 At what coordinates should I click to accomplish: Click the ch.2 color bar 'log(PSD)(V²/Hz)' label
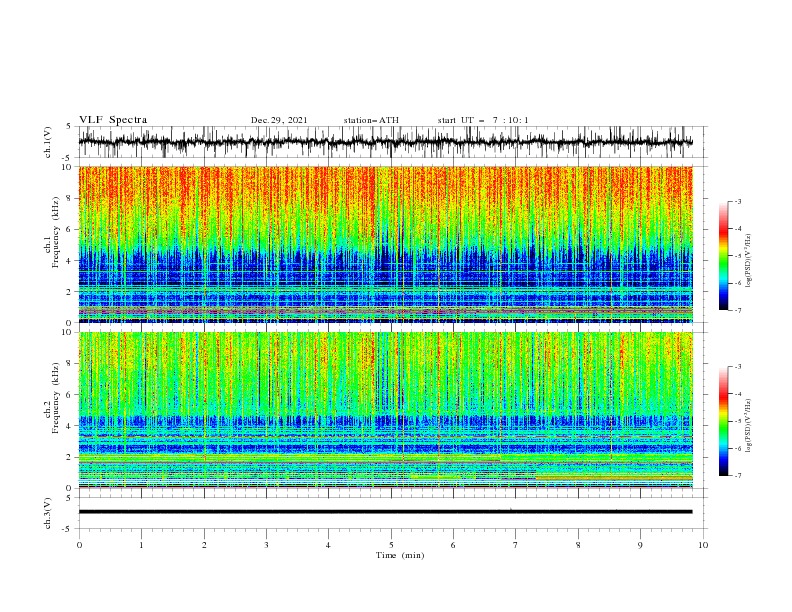pos(749,425)
